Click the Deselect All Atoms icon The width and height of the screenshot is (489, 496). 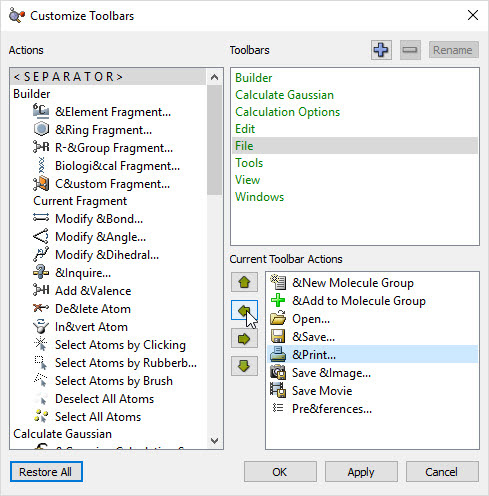point(41,398)
